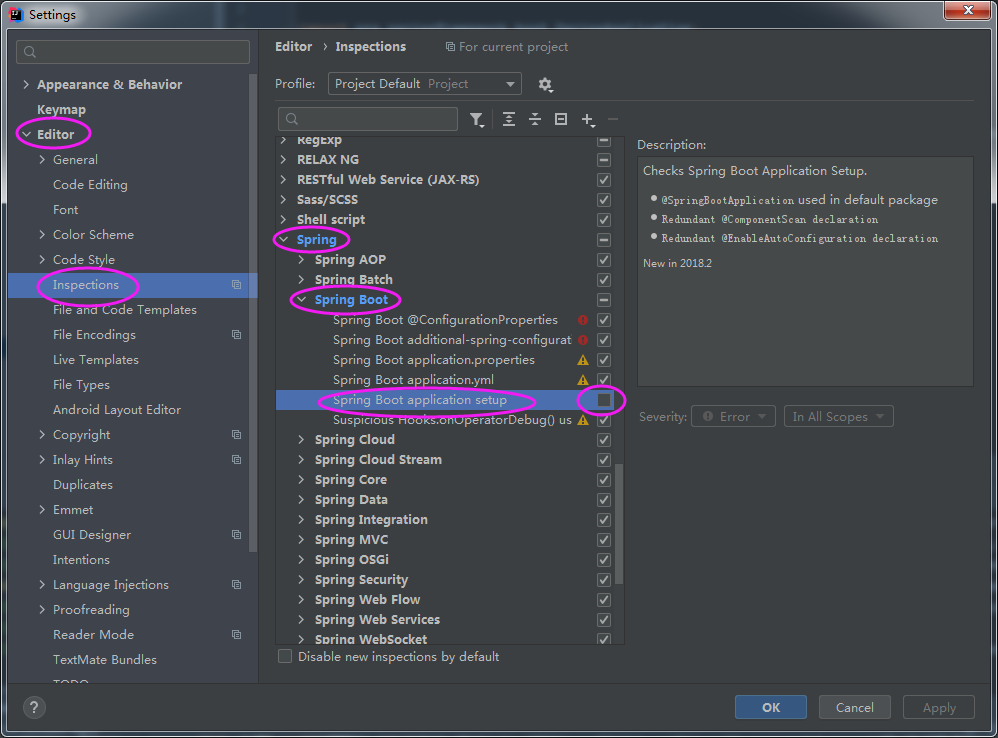Click the search magnifier in inspections filter
The height and width of the screenshot is (738, 998).
pyautogui.click(x=292, y=119)
